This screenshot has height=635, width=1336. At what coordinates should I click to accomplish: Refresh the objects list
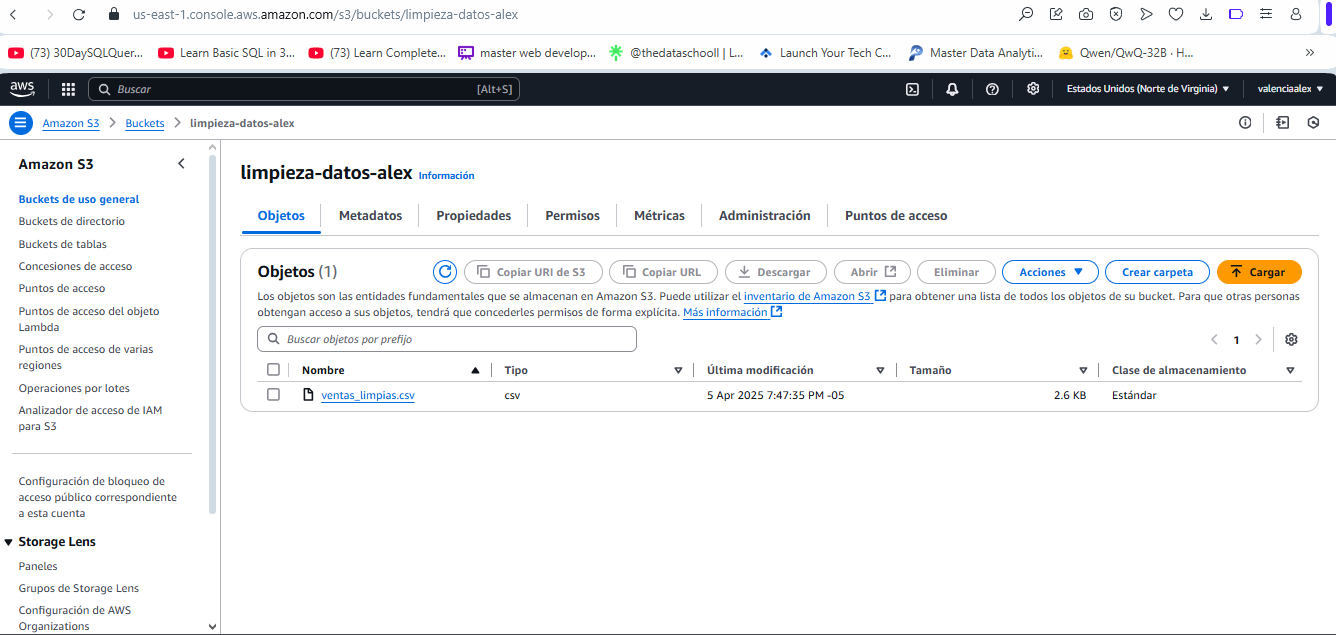pos(445,272)
